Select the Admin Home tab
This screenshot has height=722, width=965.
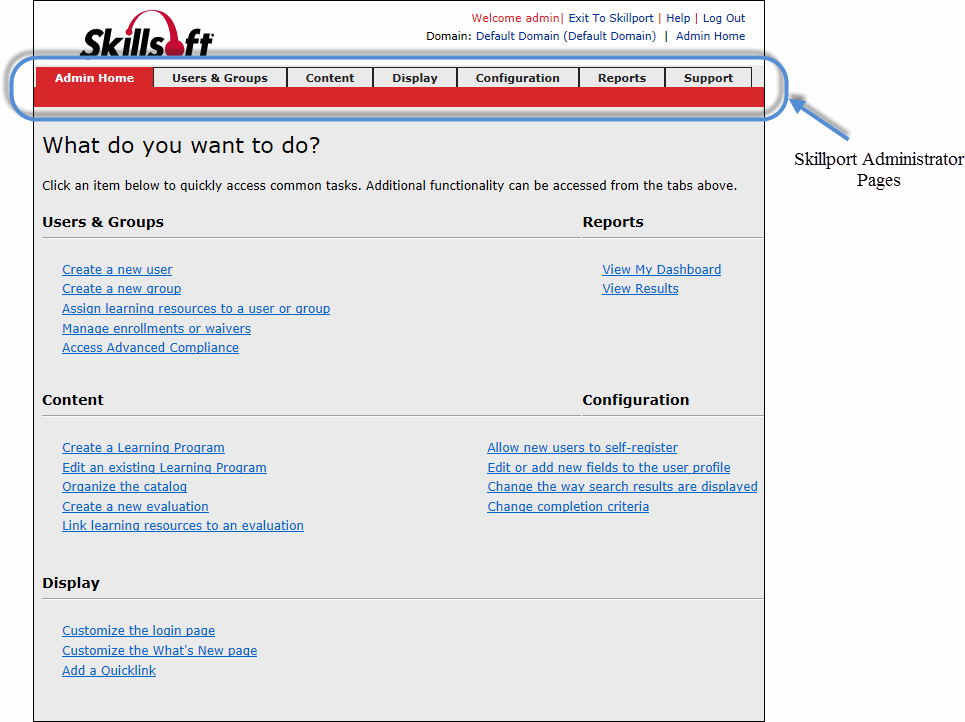point(94,77)
